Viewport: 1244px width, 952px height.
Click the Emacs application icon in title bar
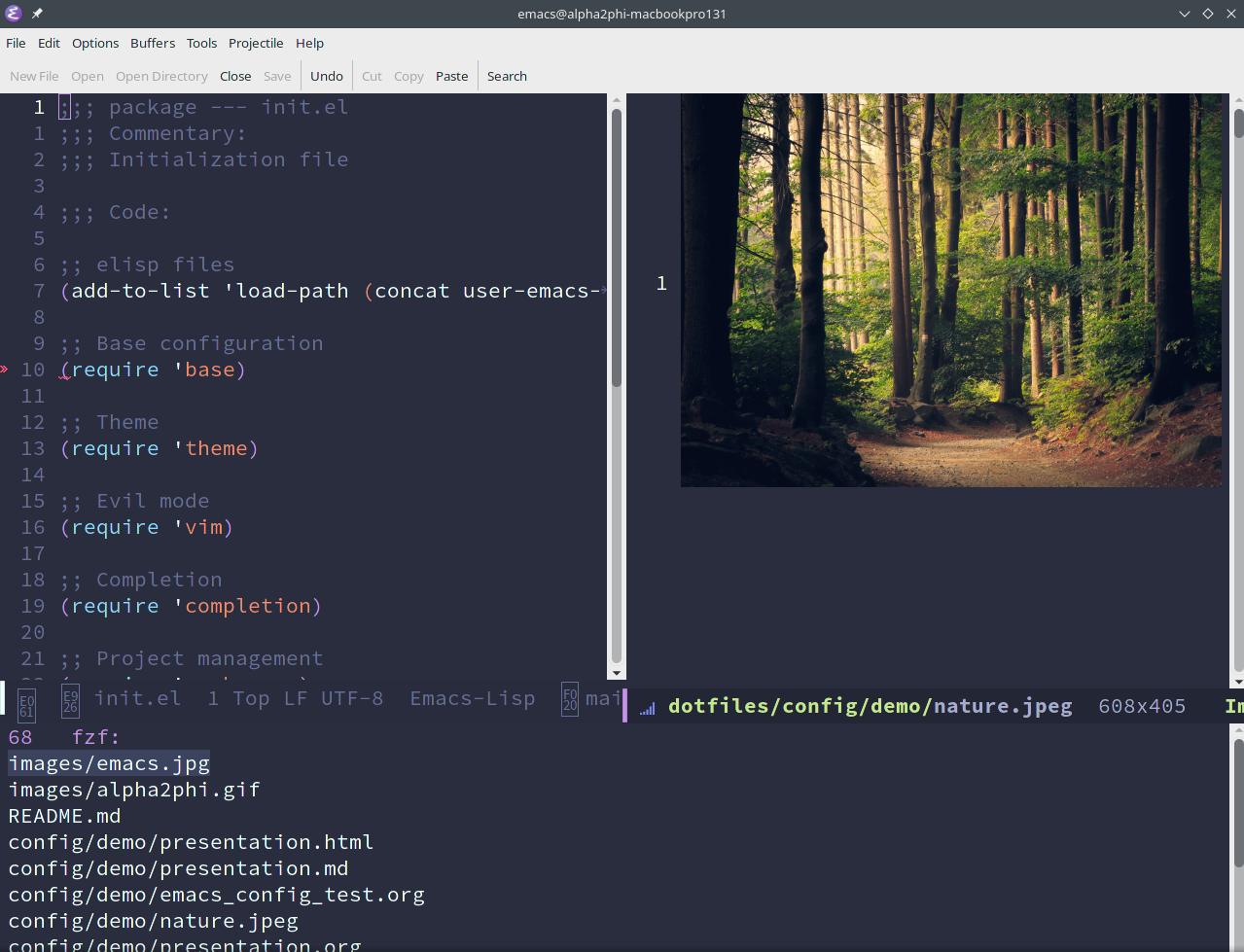[x=14, y=14]
